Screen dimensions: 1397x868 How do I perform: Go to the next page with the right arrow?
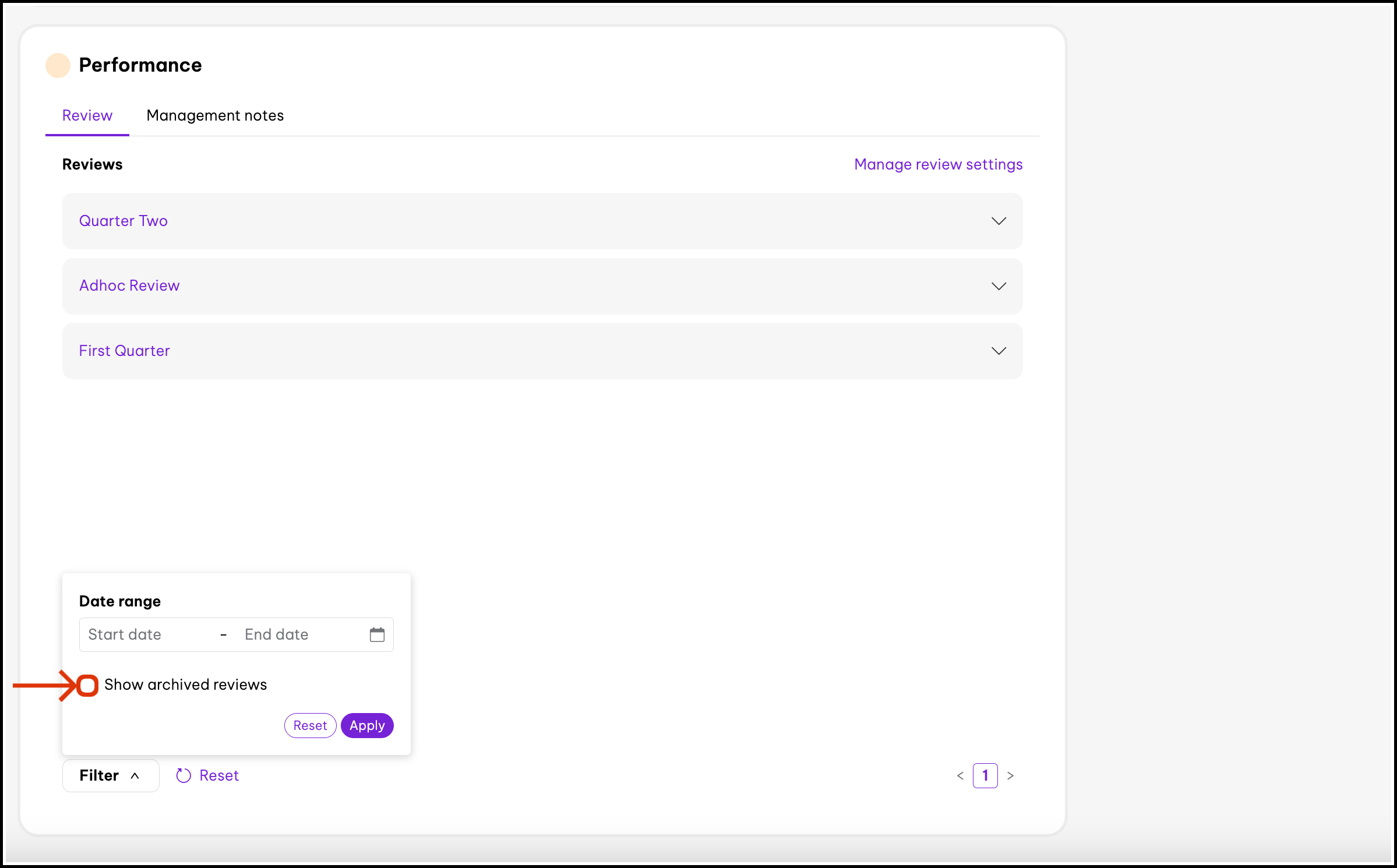[1010, 775]
